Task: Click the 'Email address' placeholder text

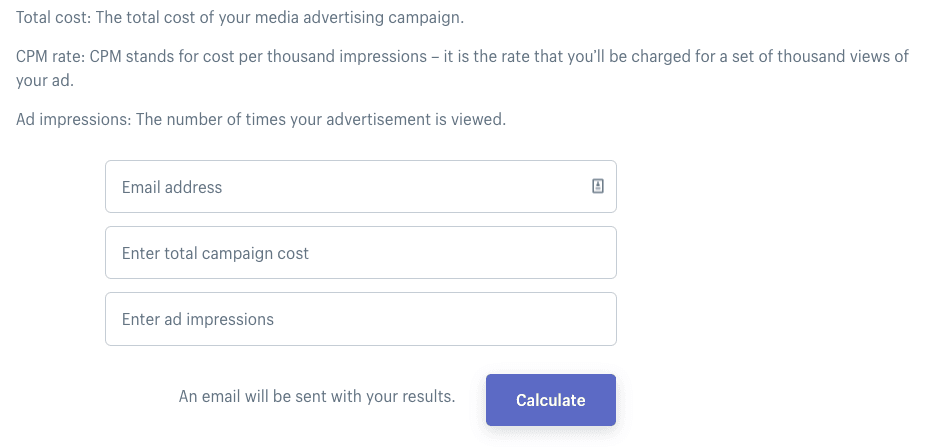Action: tap(172, 187)
